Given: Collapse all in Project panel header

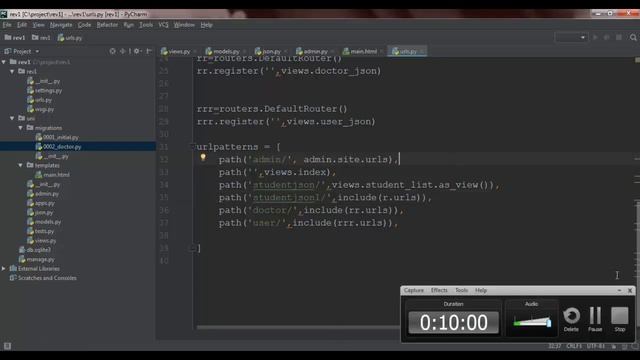Looking at the screenshot, I should pyautogui.click(x=122, y=51).
